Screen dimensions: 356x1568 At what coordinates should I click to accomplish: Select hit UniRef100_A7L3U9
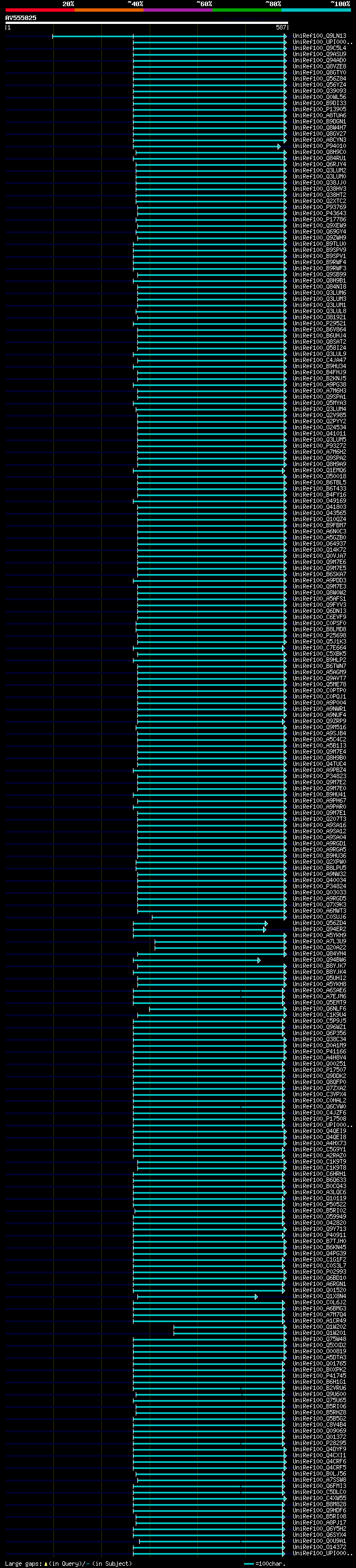(319, 941)
